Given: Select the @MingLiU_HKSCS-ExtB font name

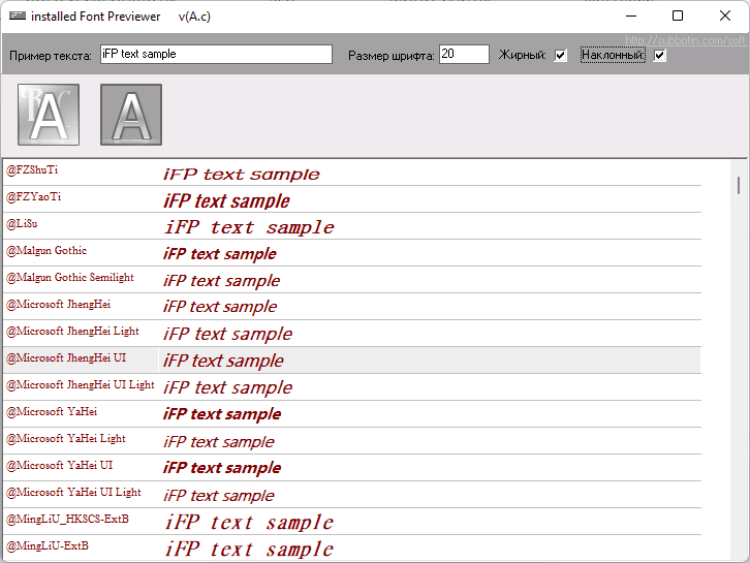Looking at the screenshot, I should click(67, 519).
